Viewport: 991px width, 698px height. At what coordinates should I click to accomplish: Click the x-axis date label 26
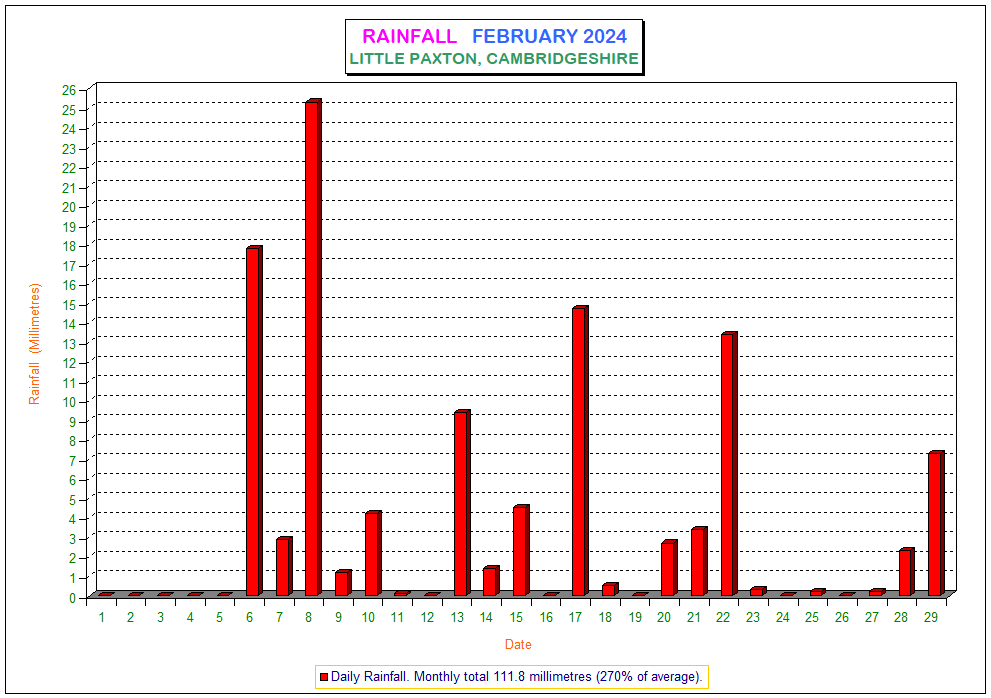pyautogui.click(x=842, y=617)
